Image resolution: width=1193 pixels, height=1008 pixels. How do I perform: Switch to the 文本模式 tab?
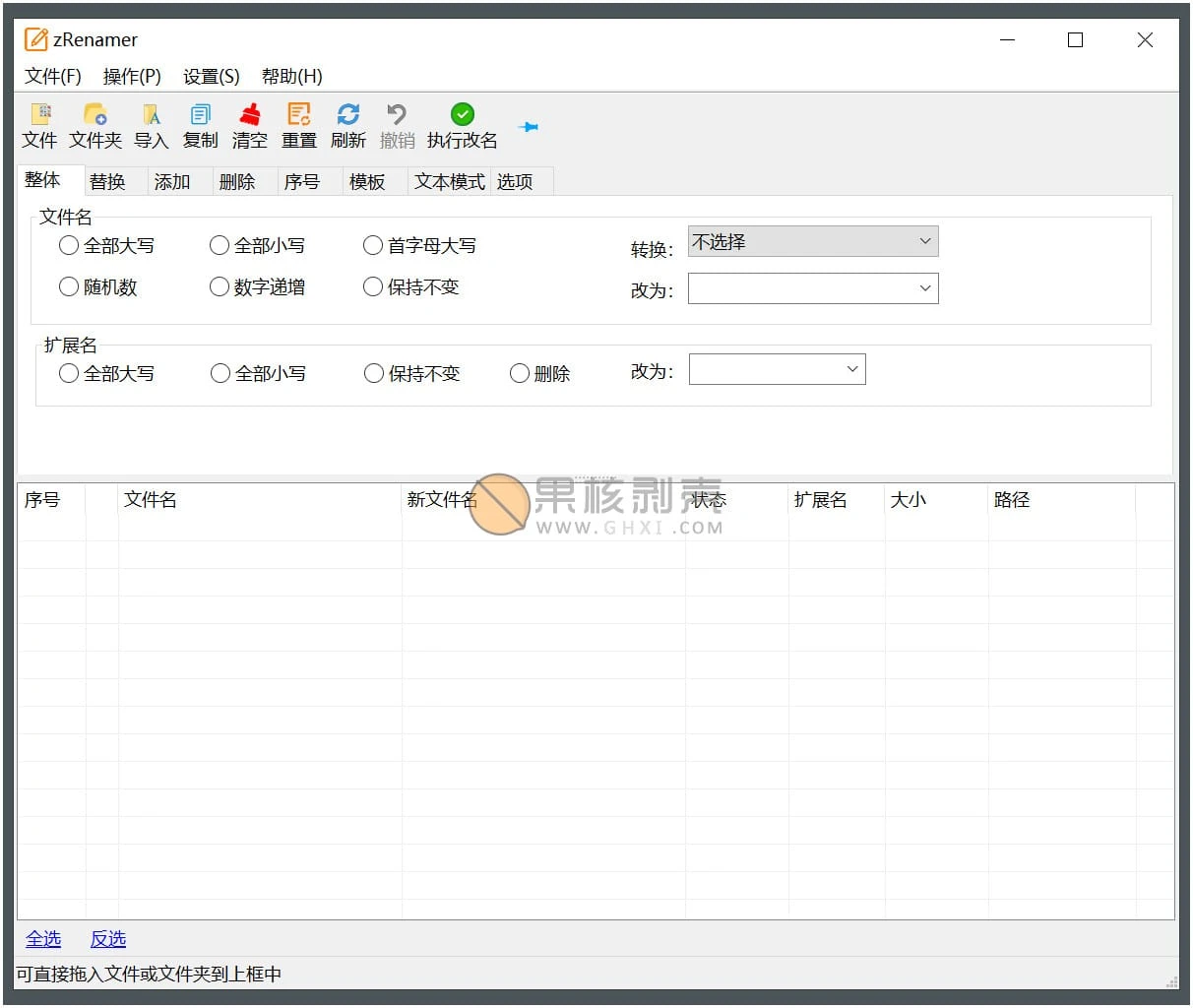pos(450,182)
